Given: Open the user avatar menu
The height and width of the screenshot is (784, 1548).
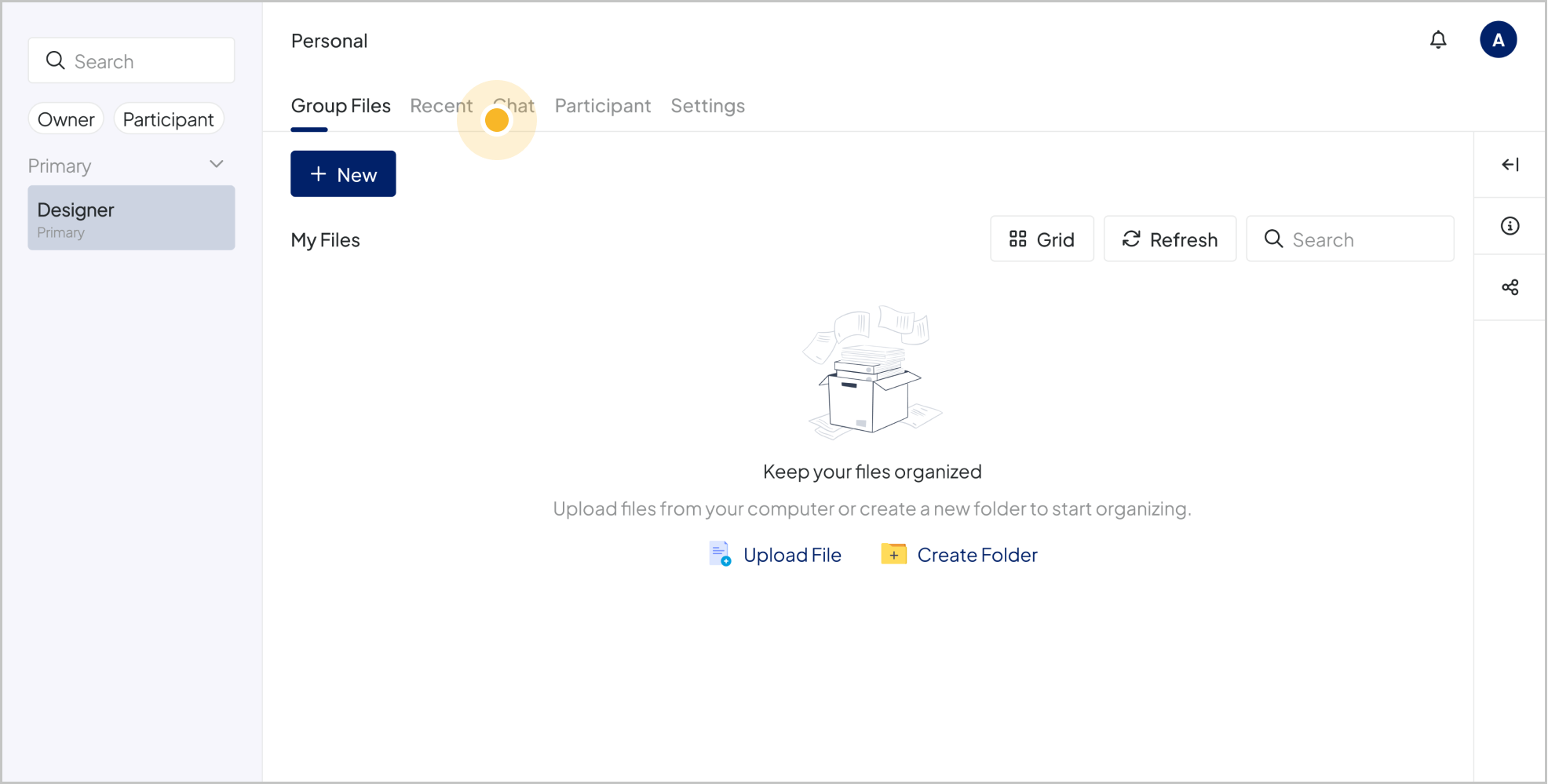Looking at the screenshot, I should pyautogui.click(x=1498, y=40).
